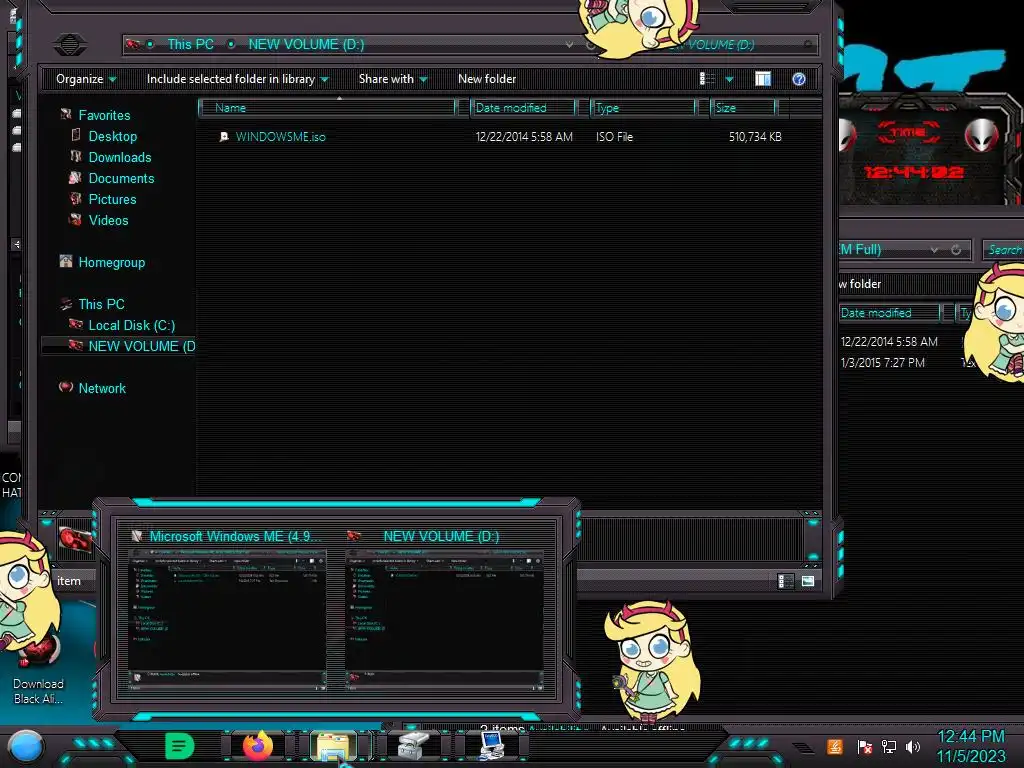Open the Share with dropdown
1024x768 pixels.
[392, 79]
